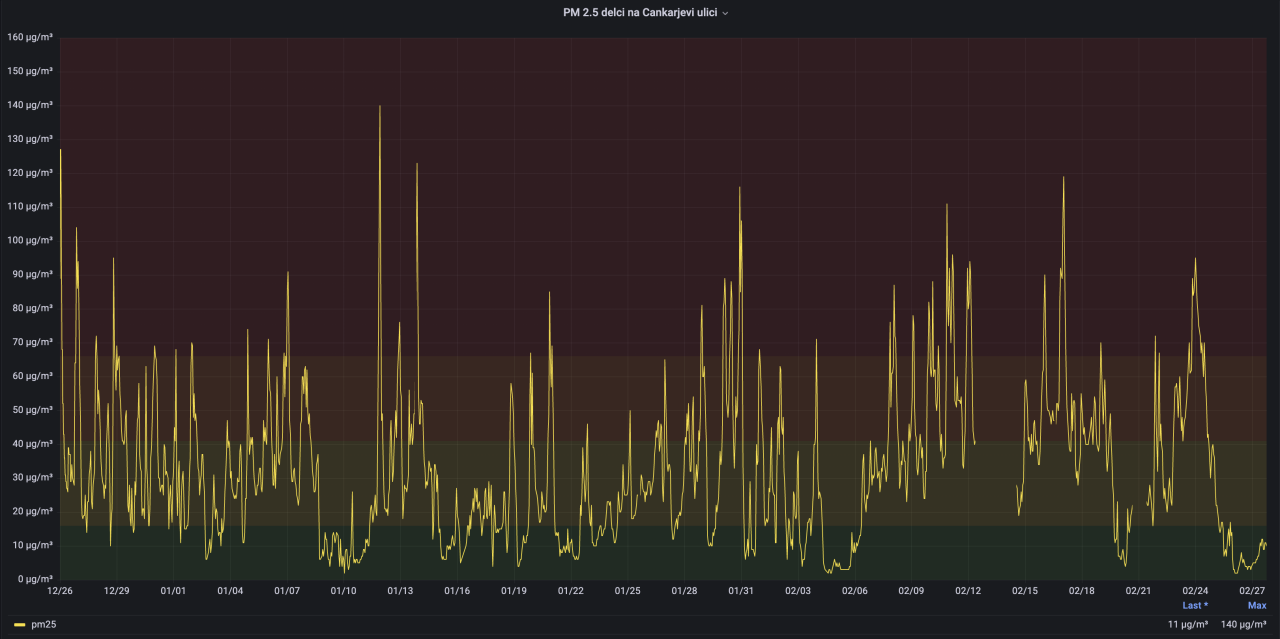Image resolution: width=1280 pixels, height=639 pixels.
Task: Click the 0 µg/m³ label on the y-axis
Action: 32,579
